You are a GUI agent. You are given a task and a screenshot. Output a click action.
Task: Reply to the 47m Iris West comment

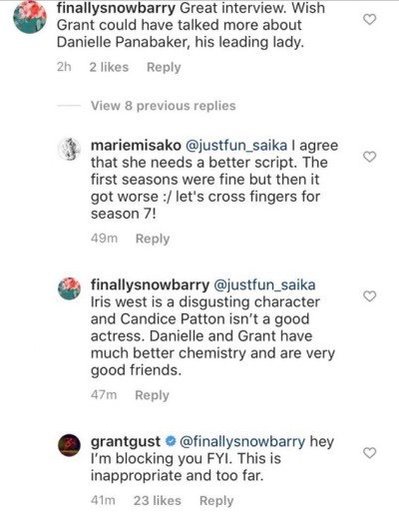tap(152, 395)
